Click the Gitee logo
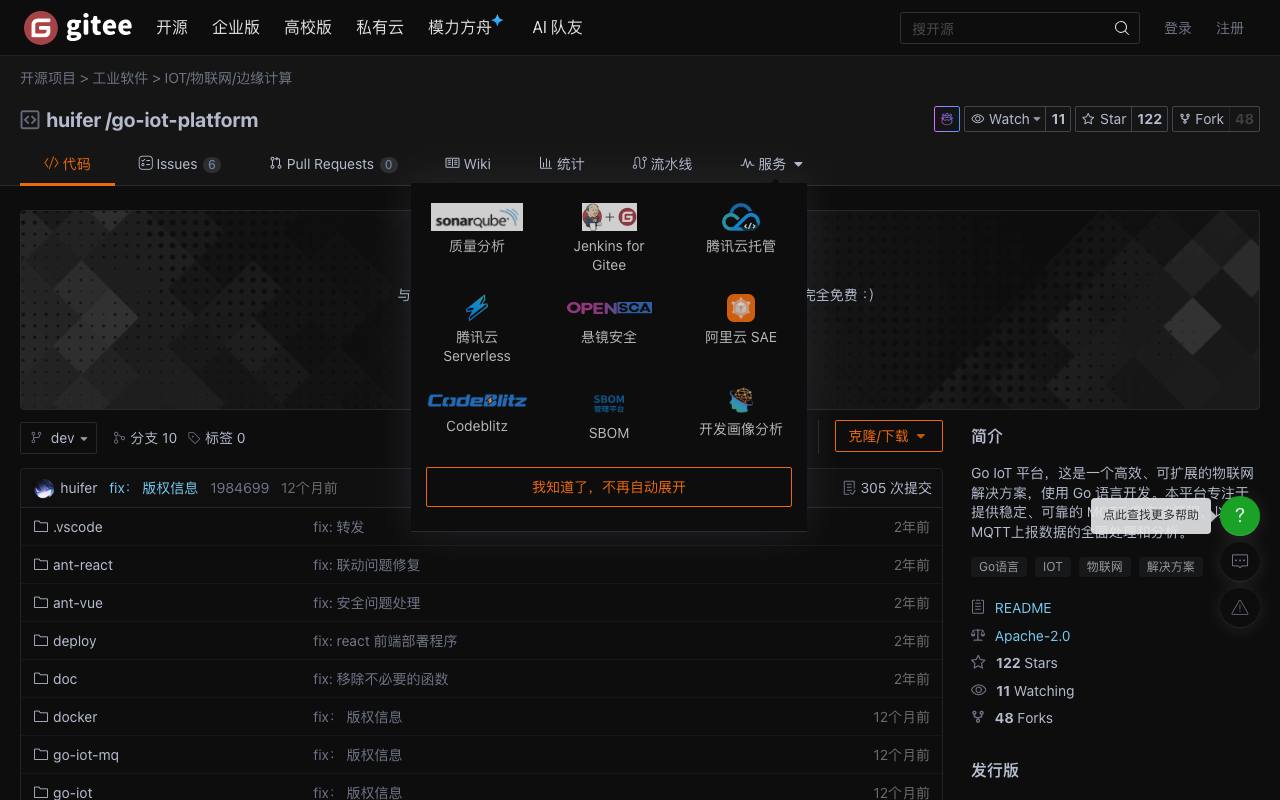Image resolution: width=1280 pixels, height=800 pixels. (x=78, y=28)
